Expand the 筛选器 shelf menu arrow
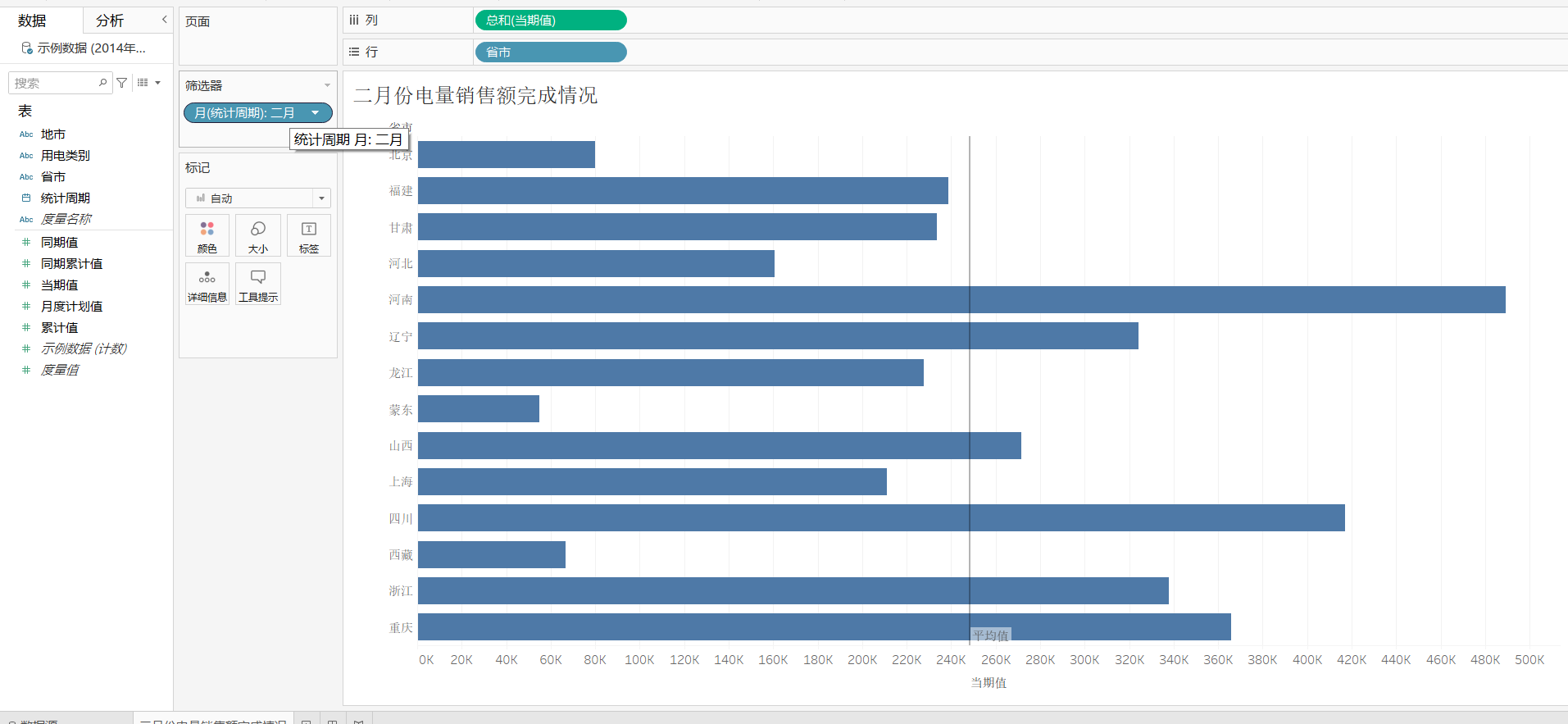The image size is (1568, 724). point(327,85)
